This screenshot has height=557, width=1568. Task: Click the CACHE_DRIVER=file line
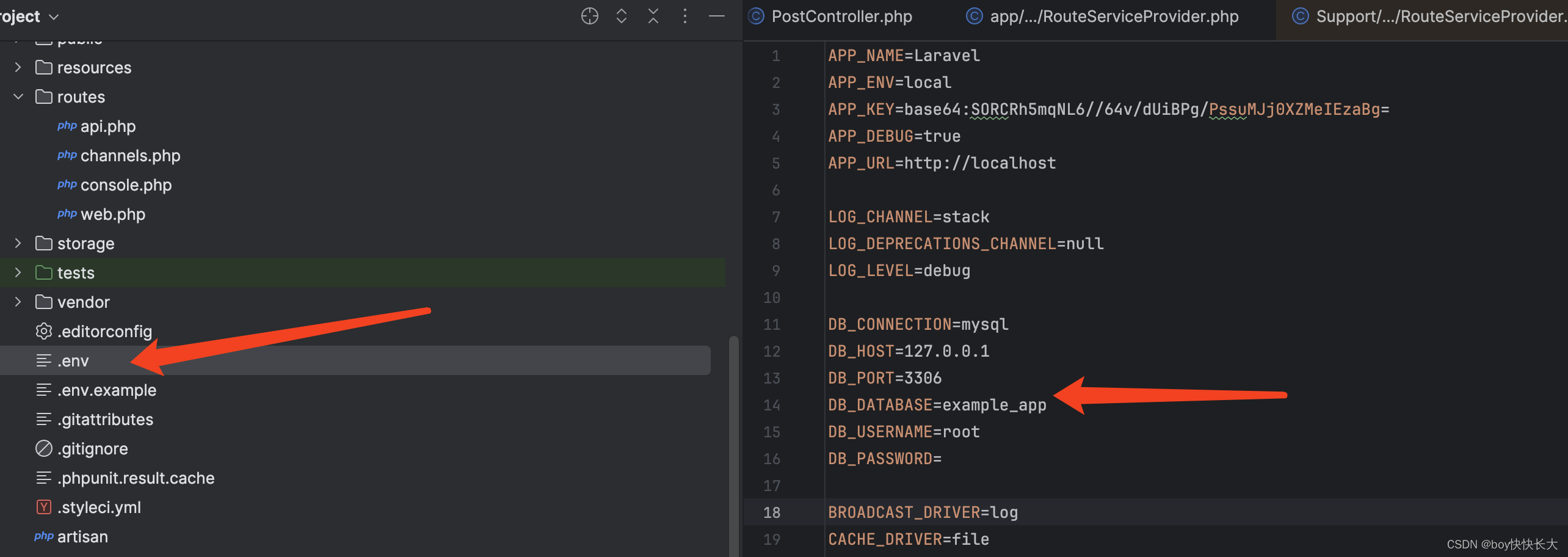pos(909,539)
